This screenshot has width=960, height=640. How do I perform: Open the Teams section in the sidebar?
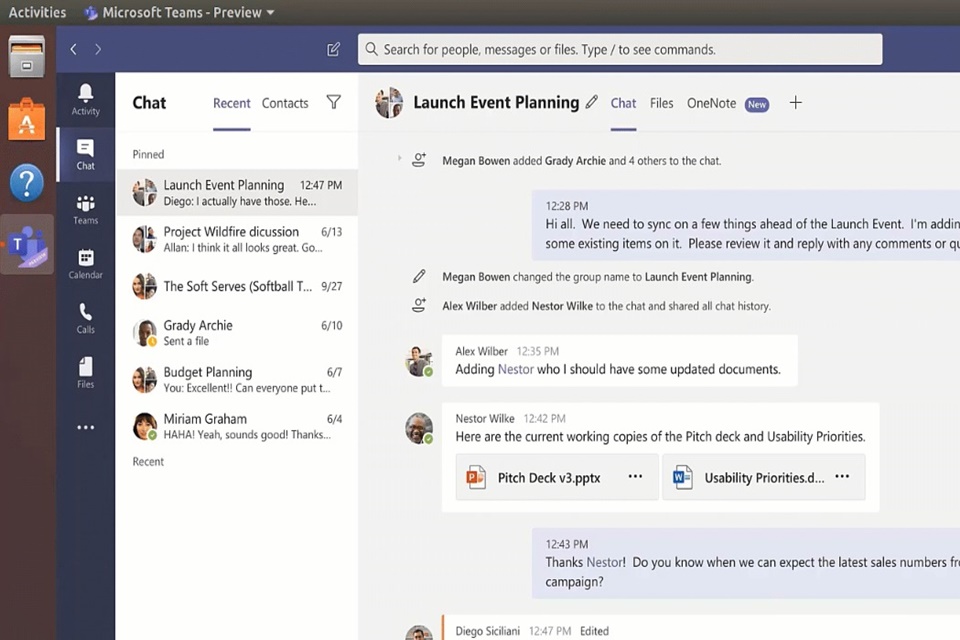[85, 209]
